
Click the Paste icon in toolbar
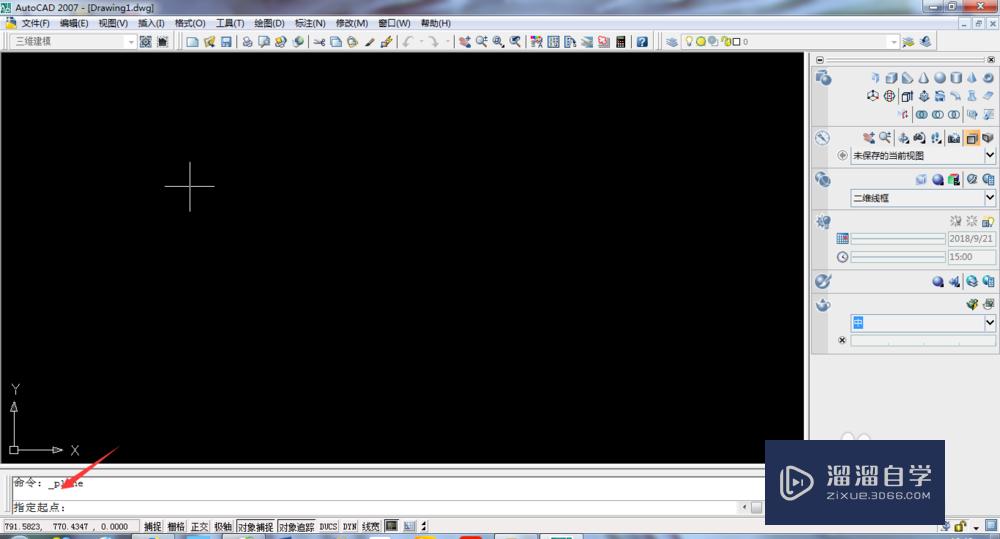click(352, 41)
